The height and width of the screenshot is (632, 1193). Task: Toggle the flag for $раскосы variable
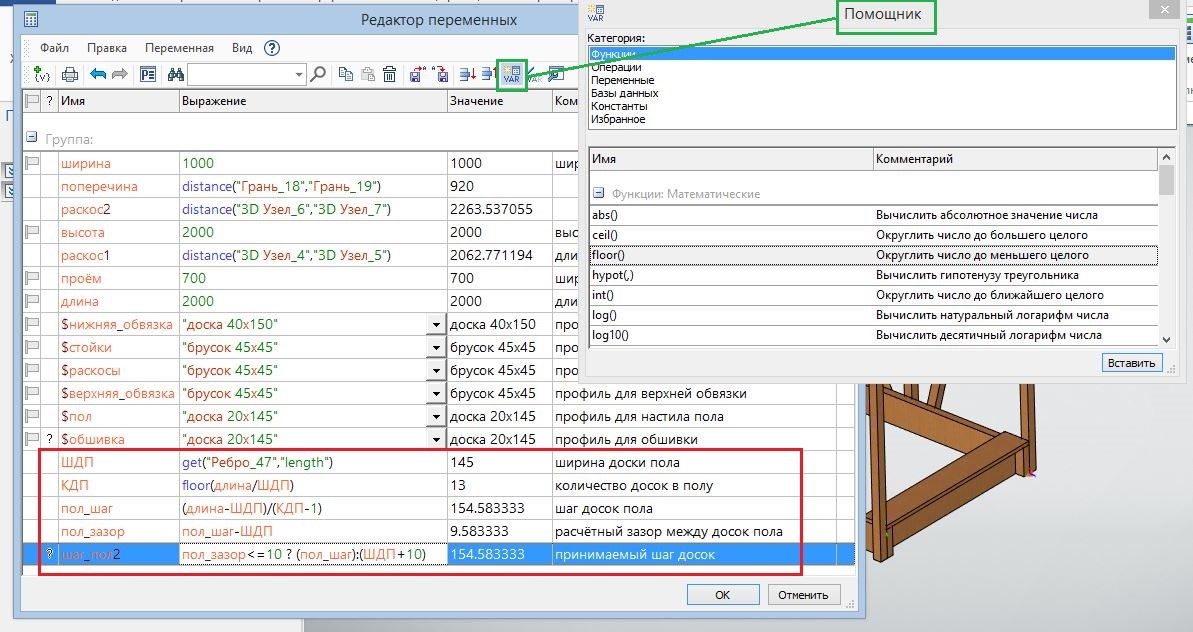(32, 370)
